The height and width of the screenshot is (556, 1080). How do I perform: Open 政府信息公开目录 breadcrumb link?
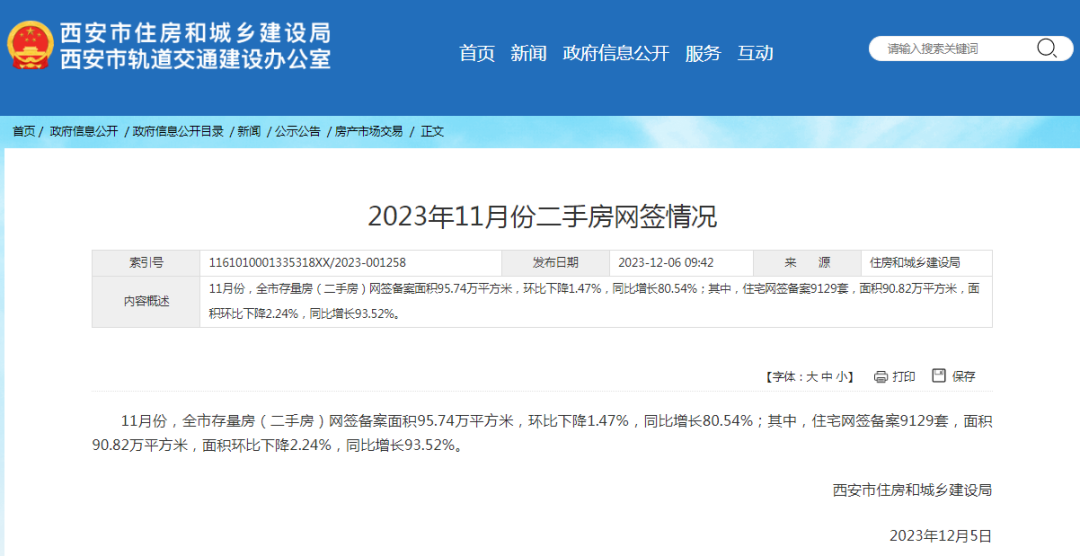[x=178, y=131]
